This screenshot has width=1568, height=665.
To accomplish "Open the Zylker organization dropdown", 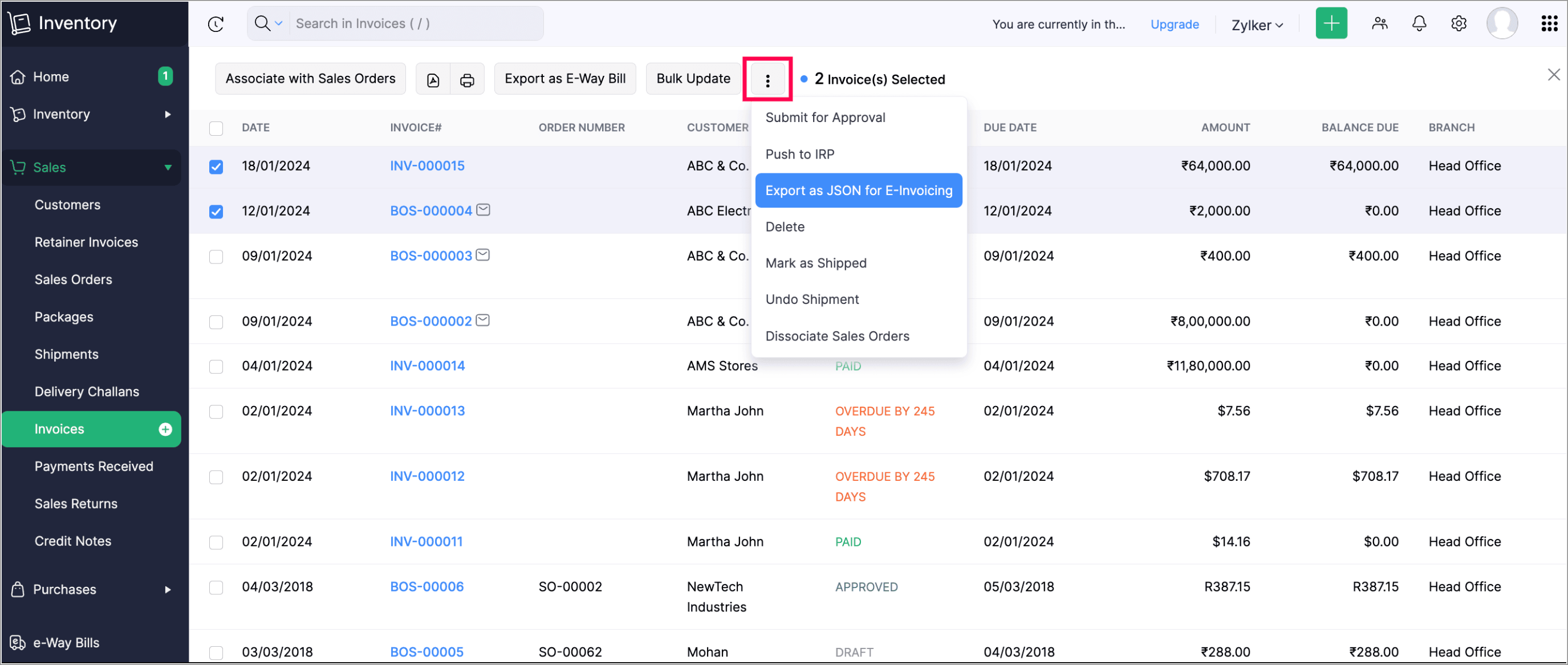I will click(1257, 25).
